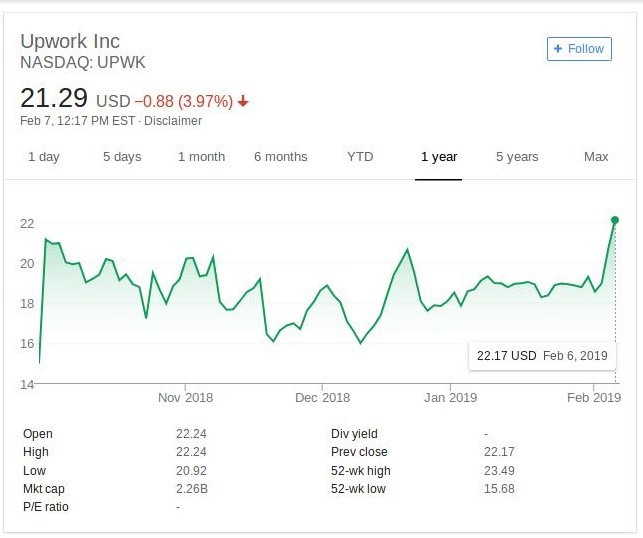Select the YTD range tab
The height and width of the screenshot is (538, 643).
coord(360,157)
